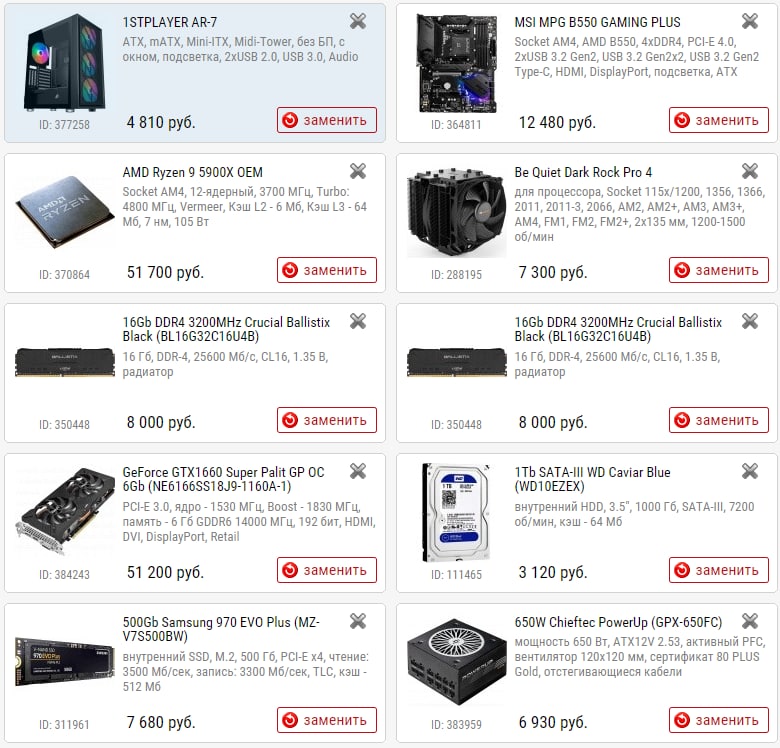Open the 1Tb SATA-III WD Caviar Blue title
The image size is (780, 748).
coord(592,479)
